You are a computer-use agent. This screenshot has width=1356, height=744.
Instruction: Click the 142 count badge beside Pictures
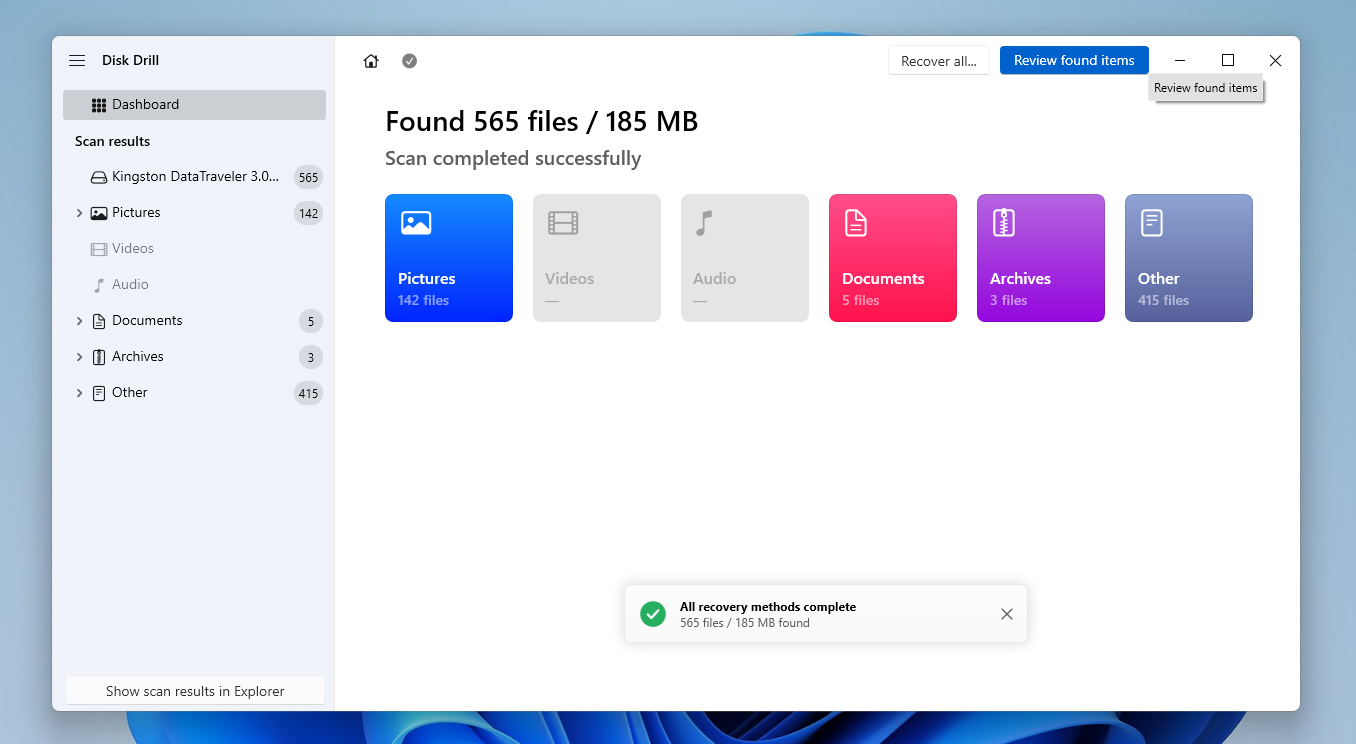(308, 213)
